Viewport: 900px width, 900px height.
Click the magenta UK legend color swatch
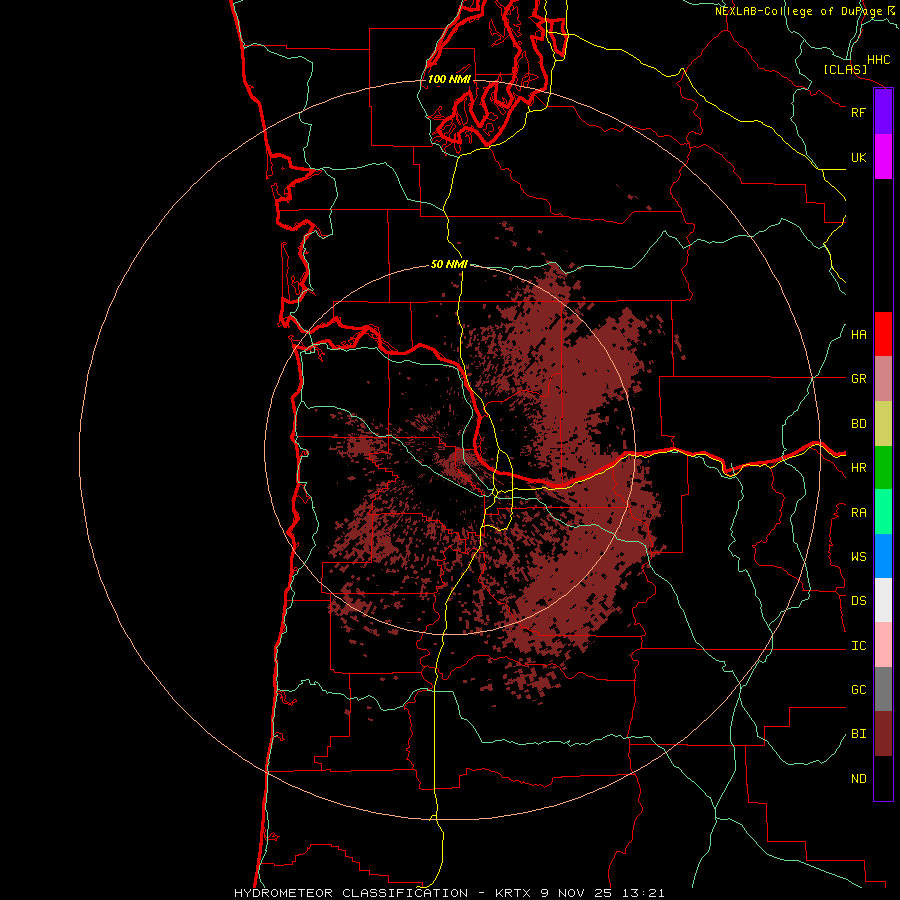883,157
